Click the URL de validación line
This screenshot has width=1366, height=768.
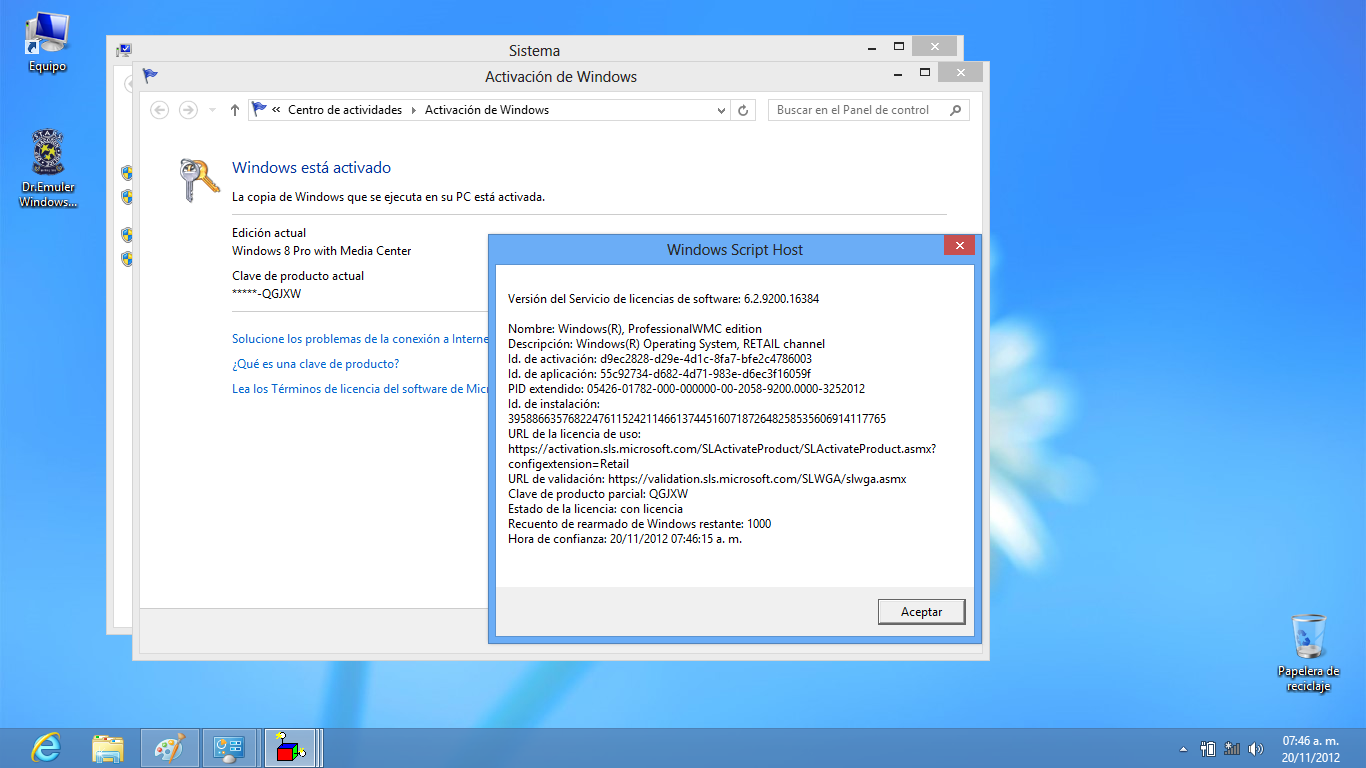(x=707, y=479)
